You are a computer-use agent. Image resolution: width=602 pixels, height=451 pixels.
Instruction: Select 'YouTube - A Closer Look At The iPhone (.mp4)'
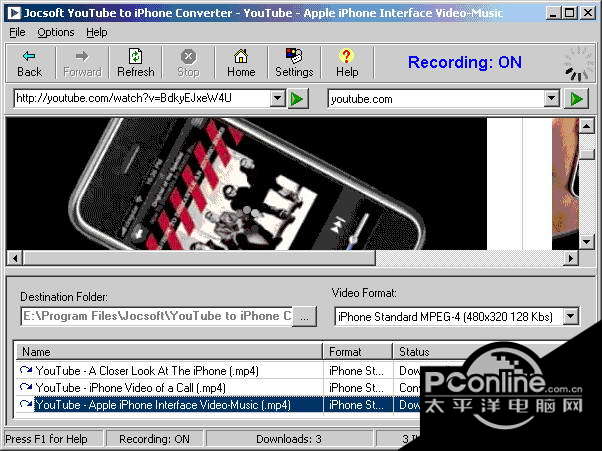tap(147, 371)
